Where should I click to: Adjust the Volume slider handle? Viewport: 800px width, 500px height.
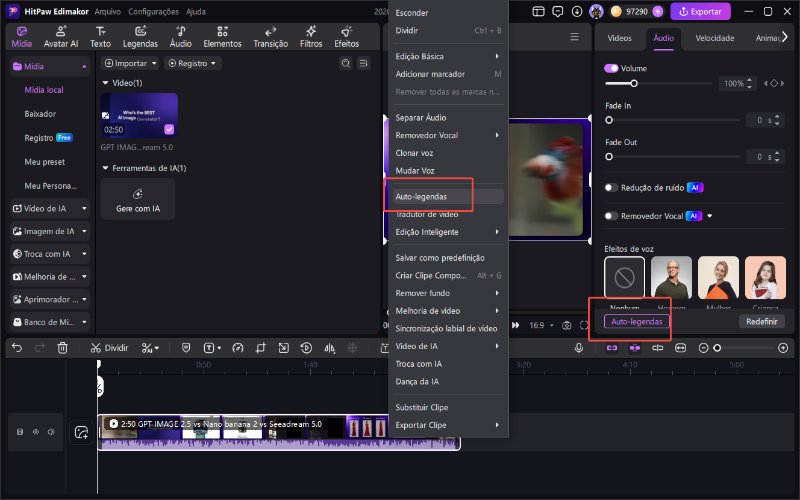coord(634,83)
